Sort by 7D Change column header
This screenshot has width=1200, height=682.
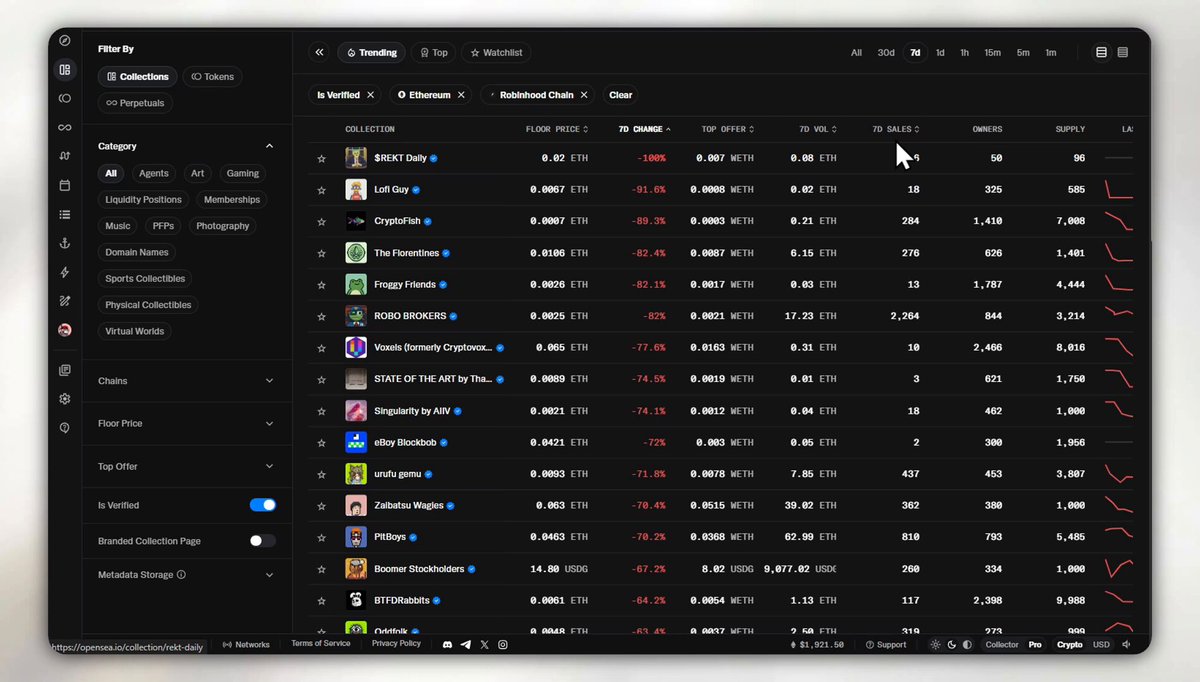[x=644, y=129]
